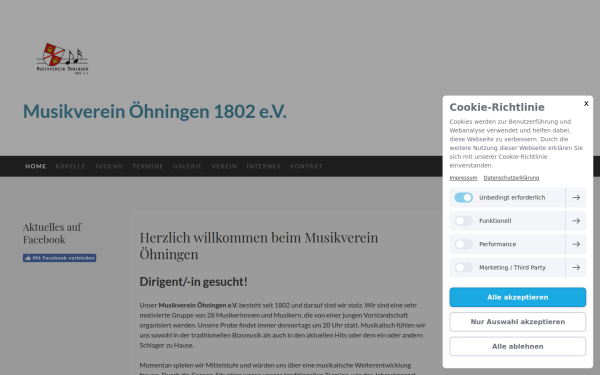Open the HOME navigation item
The height and width of the screenshot is (375, 600).
36,166
